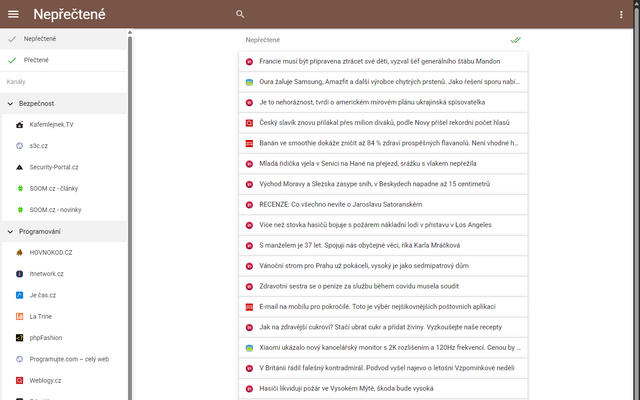Image resolution: width=640 pixels, height=400 pixels.
Task: Open article Je to nehoráznost
Action: pos(383,102)
